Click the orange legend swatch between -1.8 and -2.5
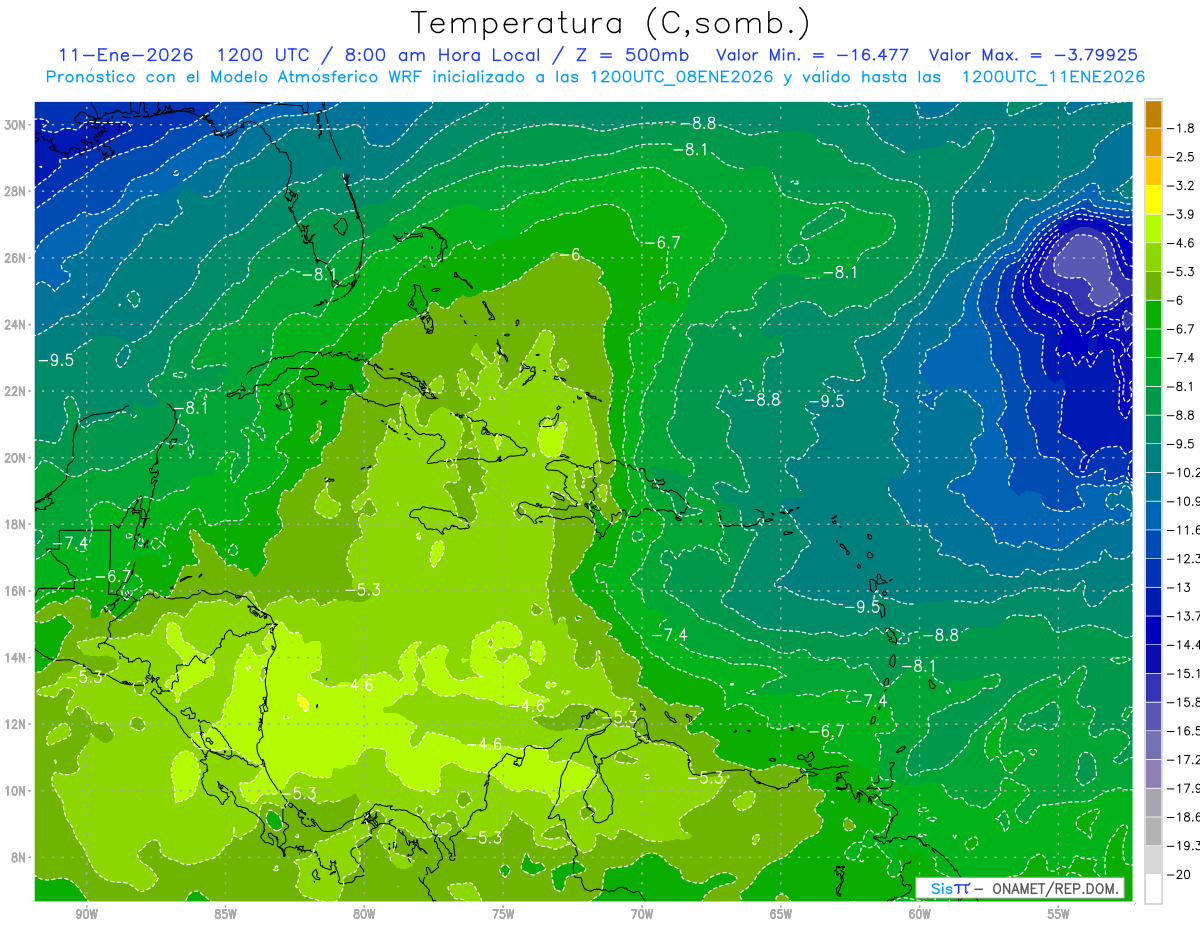The height and width of the screenshot is (927, 1200). click(x=1153, y=142)
